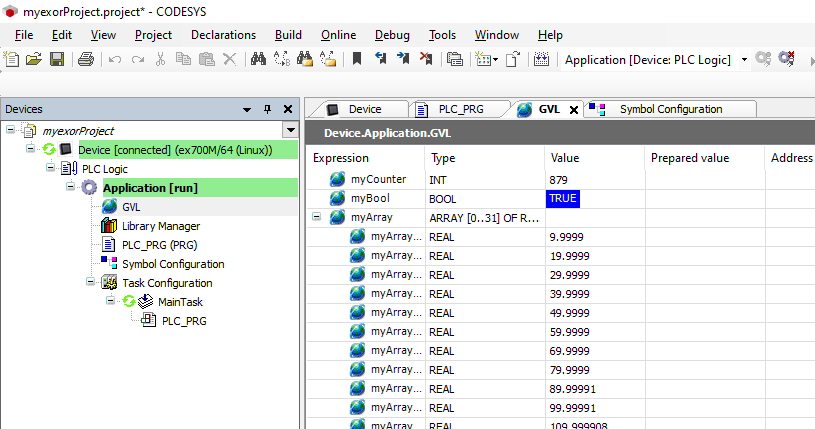
Task: Open the dropdown arrow beside myexorProject
Action: click(291, 129)
